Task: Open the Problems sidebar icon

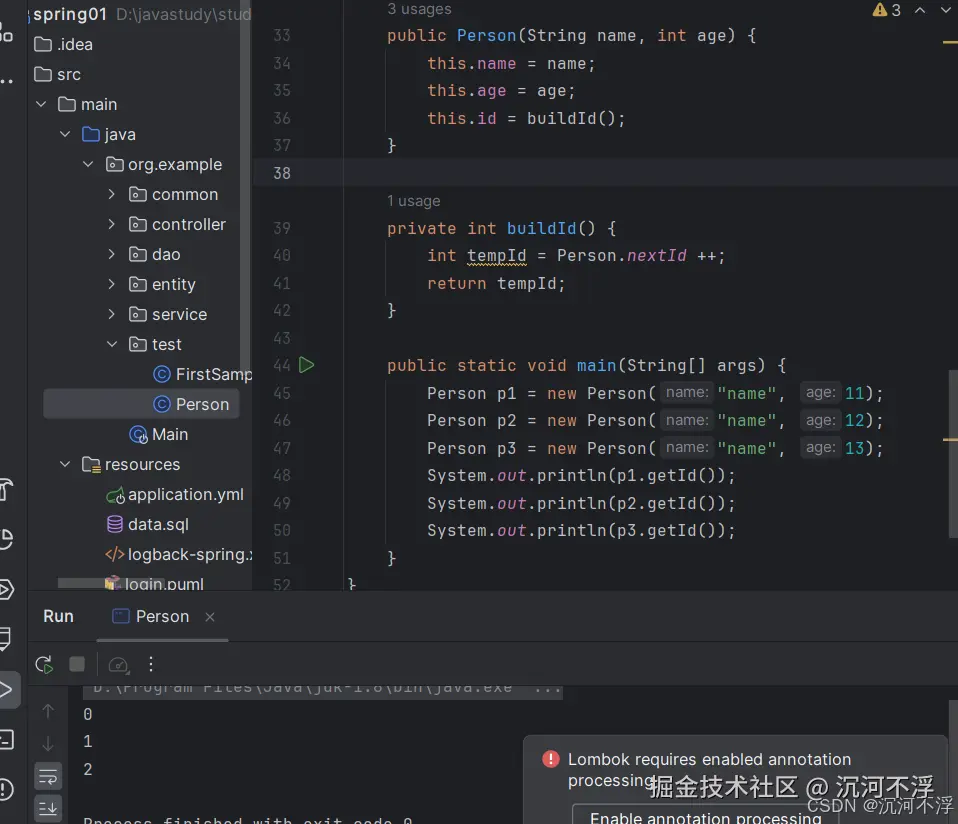Action: pyautogui.click(x=6, y=789)
